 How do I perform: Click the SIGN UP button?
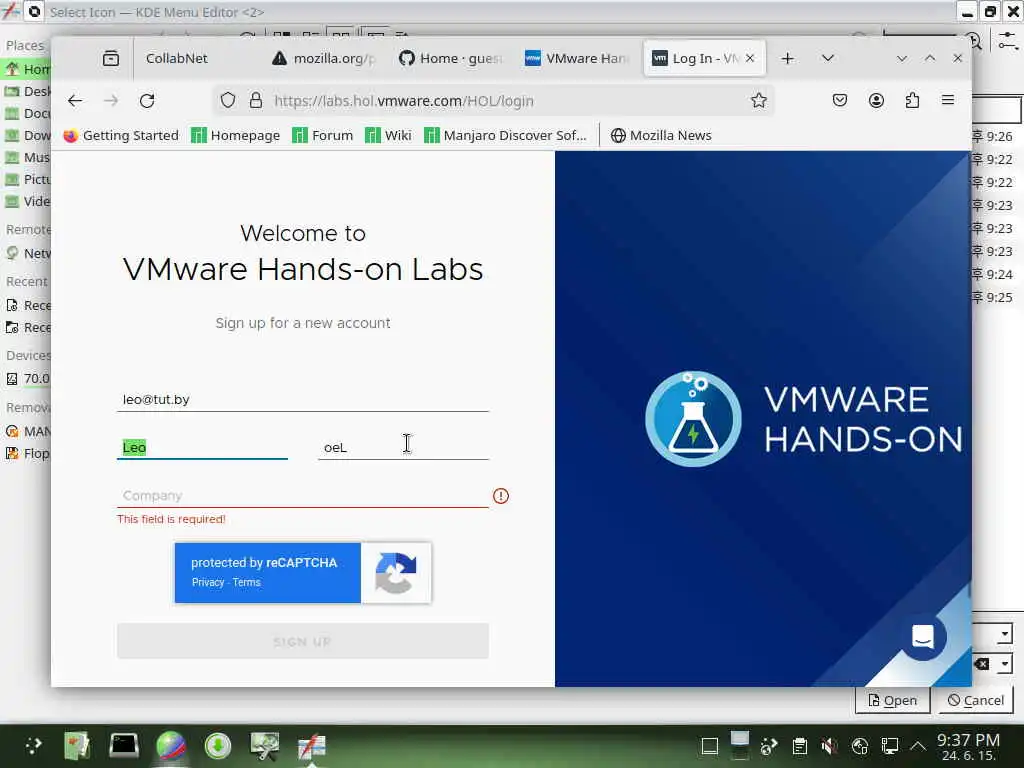[302, 641]
